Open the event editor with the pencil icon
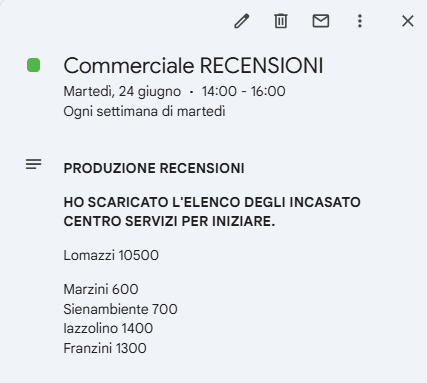Screen dimensions: 427x383 [x=242, y=21]
